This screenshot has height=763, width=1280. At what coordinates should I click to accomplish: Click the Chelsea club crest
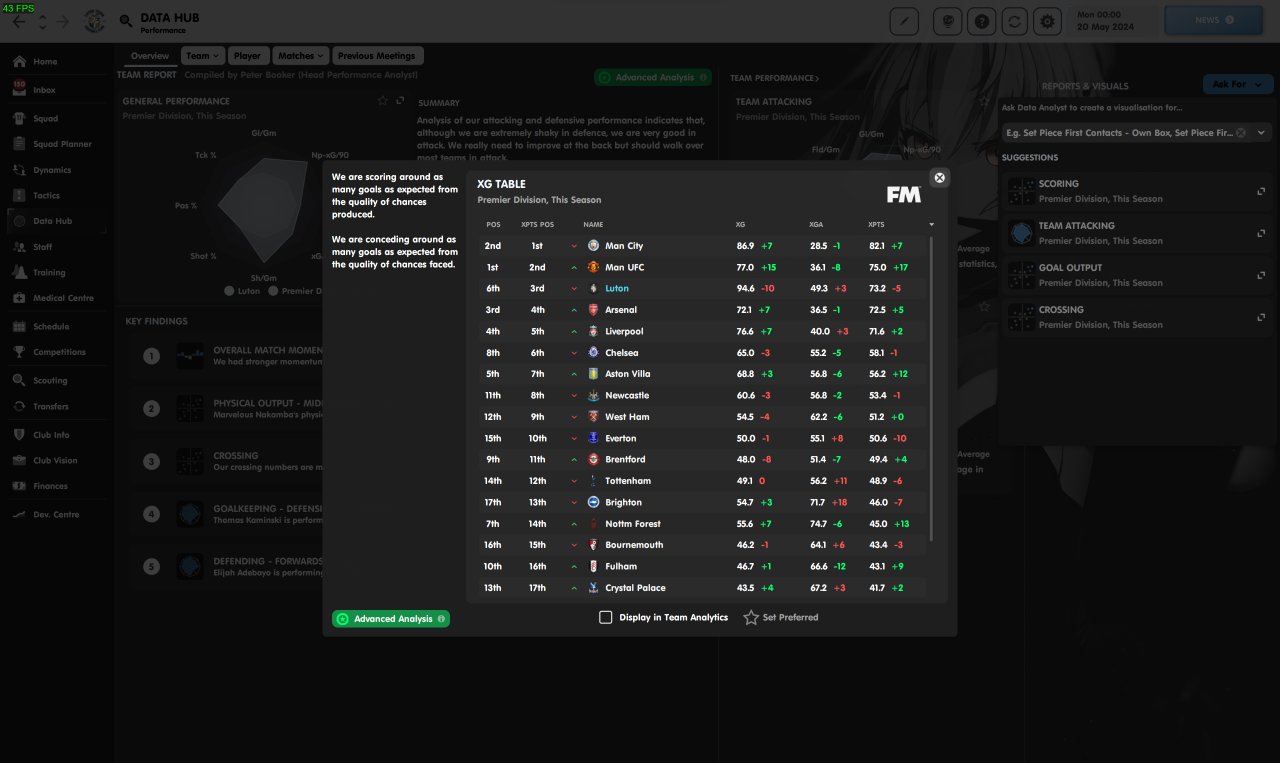click(594, 352)
